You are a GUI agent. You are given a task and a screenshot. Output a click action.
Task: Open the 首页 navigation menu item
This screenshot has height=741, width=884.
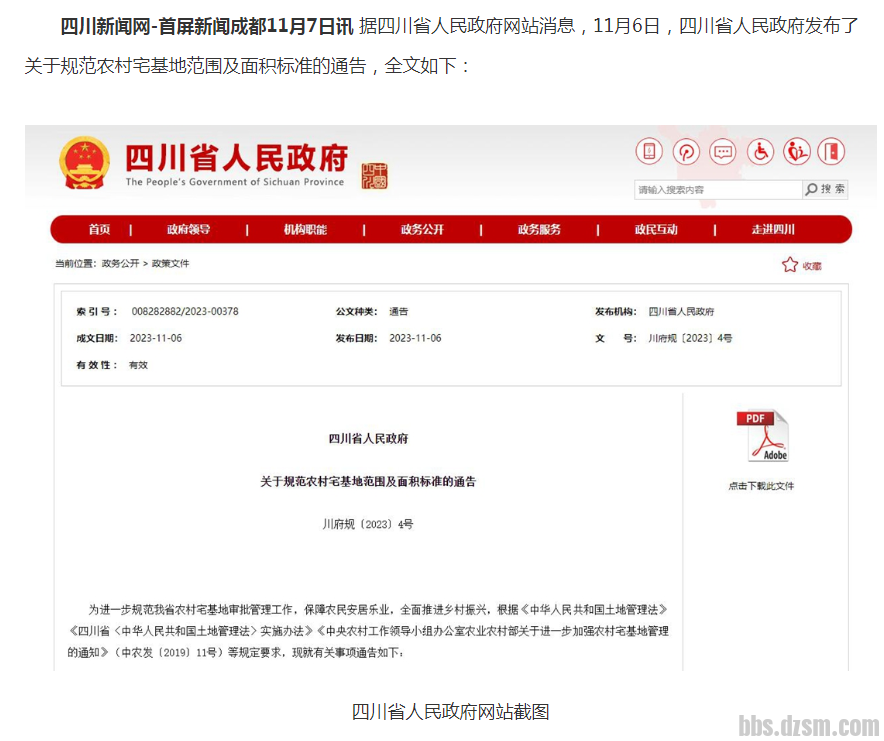point(99,230)
